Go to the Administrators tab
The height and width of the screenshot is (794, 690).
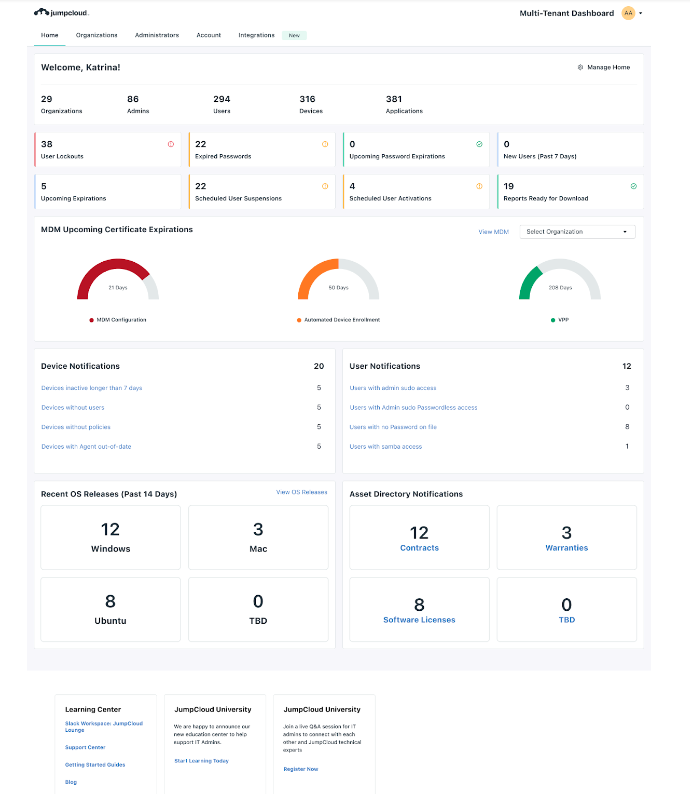(x=157, y=35)
